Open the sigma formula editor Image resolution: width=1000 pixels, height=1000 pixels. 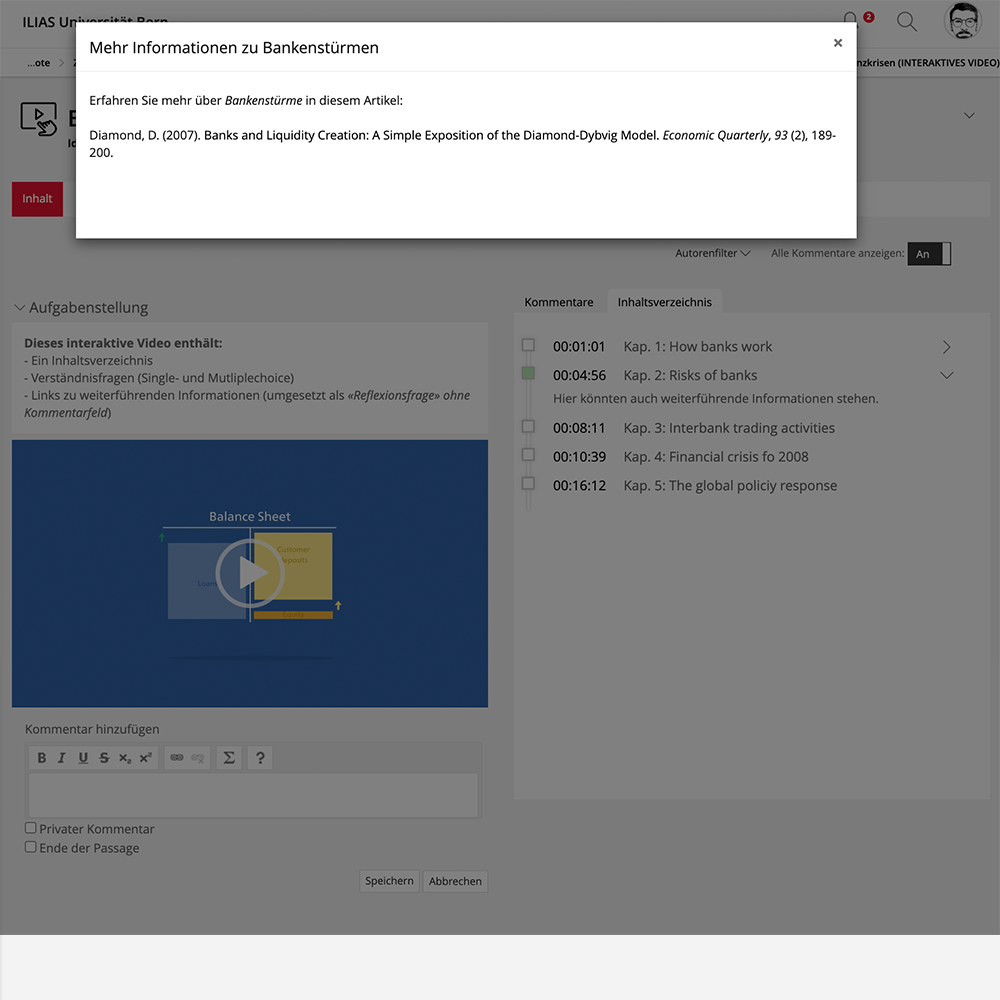point(229,758)
